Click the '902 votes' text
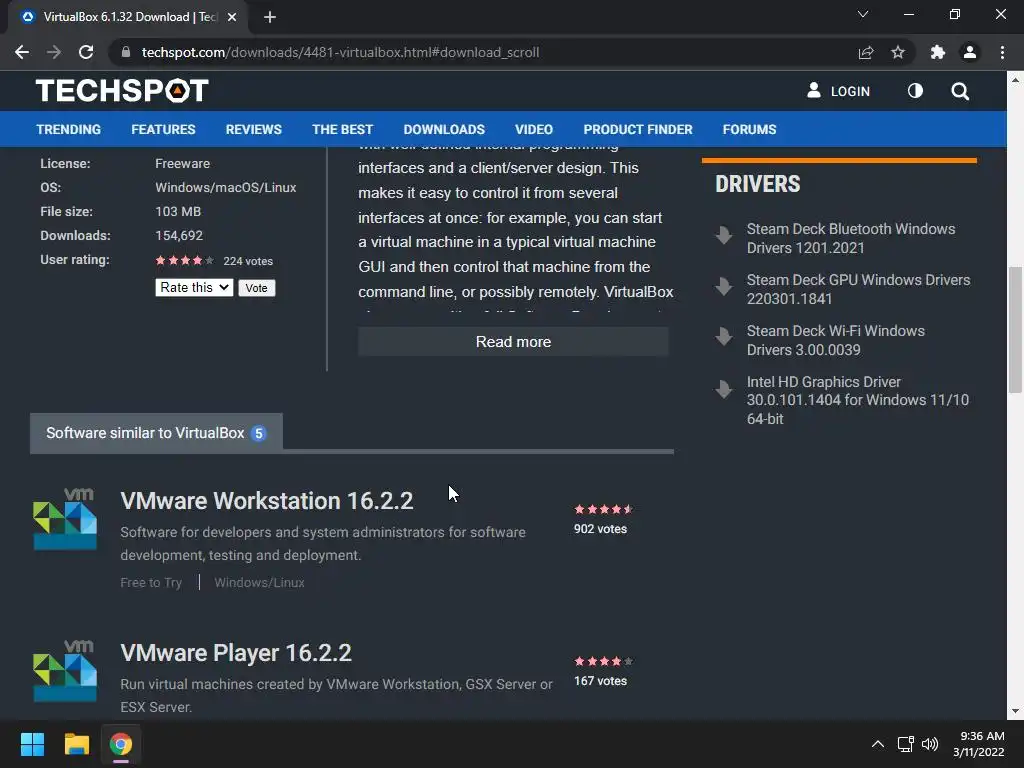This screenshot has height=768, width=1024. (600, 529)
